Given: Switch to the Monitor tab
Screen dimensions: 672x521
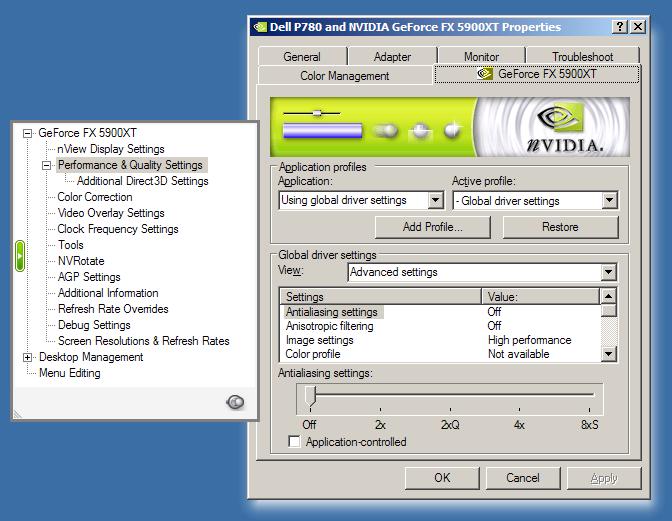Looking at the screenshot, I should coord(481,57).
